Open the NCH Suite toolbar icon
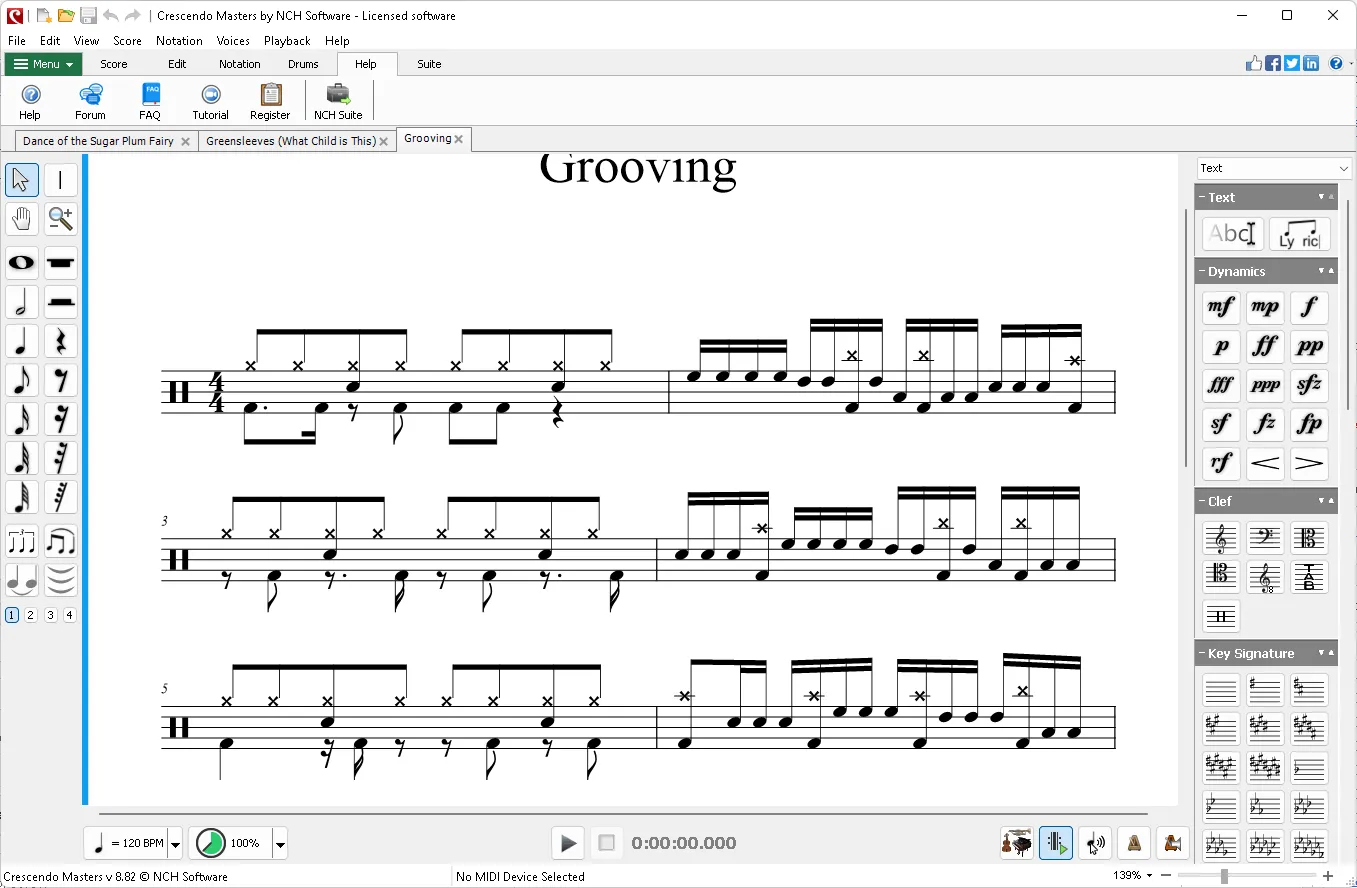 pos(338,101)
